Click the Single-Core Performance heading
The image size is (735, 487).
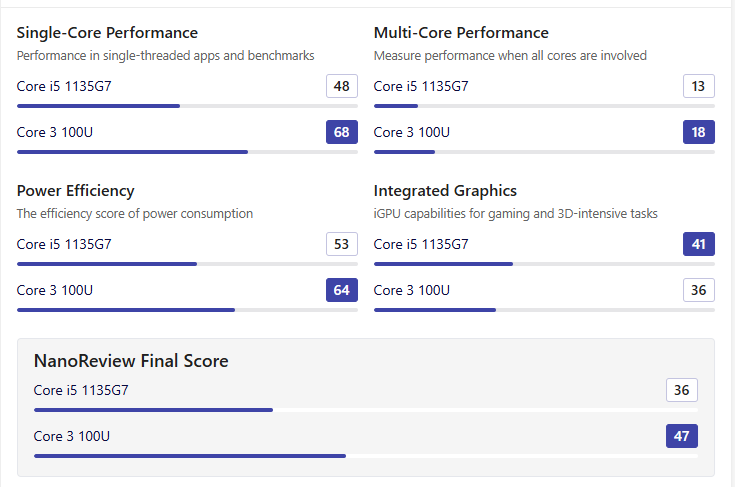tap(107, 33)
